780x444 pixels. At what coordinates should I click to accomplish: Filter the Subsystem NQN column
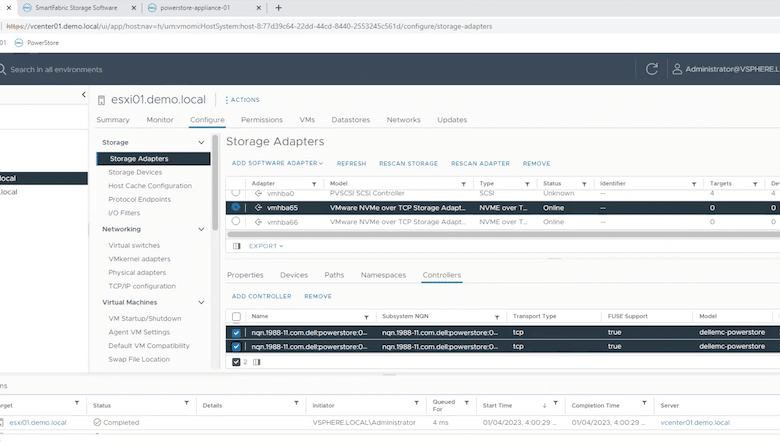pos(496,317)
